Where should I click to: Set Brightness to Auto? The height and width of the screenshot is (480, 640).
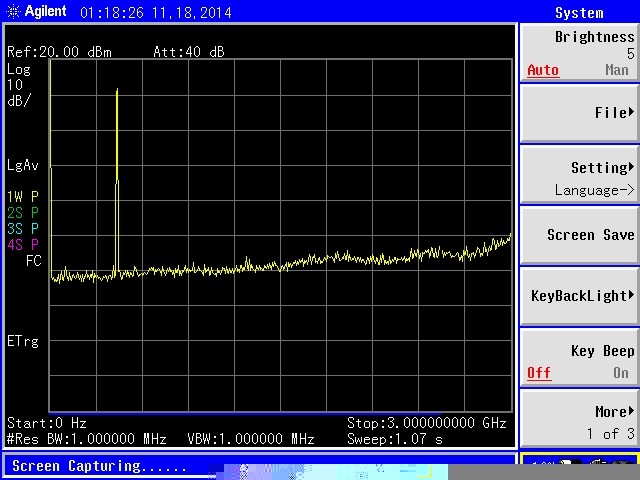(x=543, y=70)
